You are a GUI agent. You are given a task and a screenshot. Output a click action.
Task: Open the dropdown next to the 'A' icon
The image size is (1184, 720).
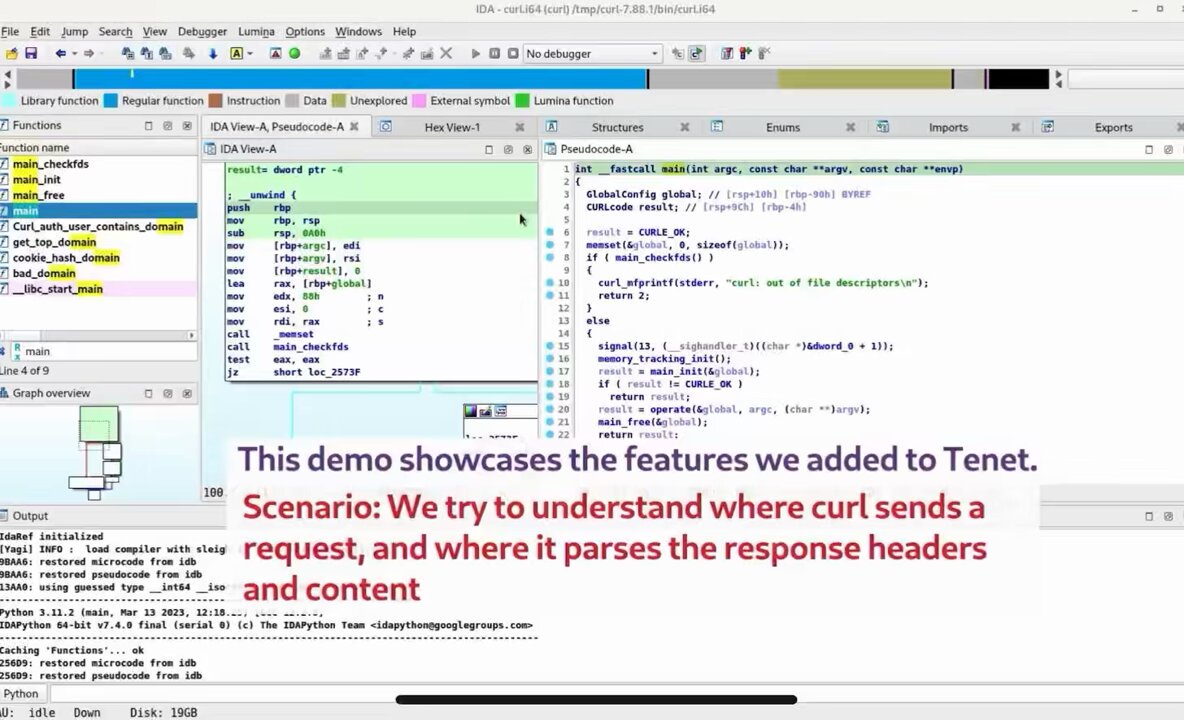point(250,54)
